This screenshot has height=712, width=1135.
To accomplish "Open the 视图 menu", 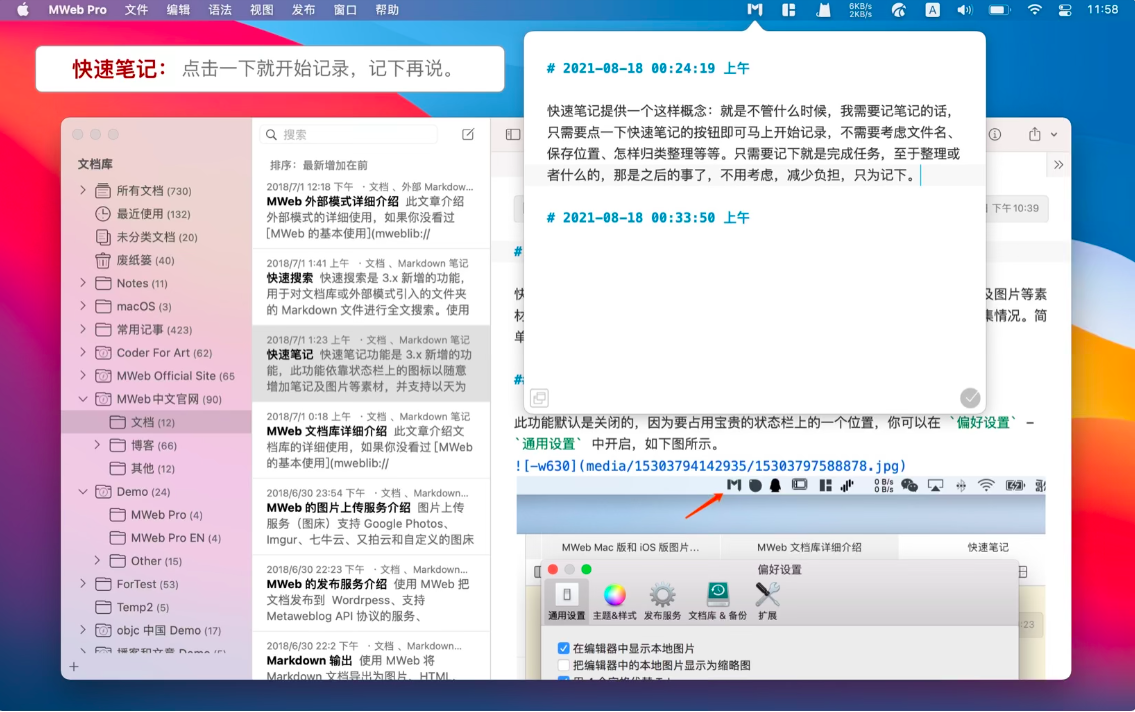I will tap(262, 9).
